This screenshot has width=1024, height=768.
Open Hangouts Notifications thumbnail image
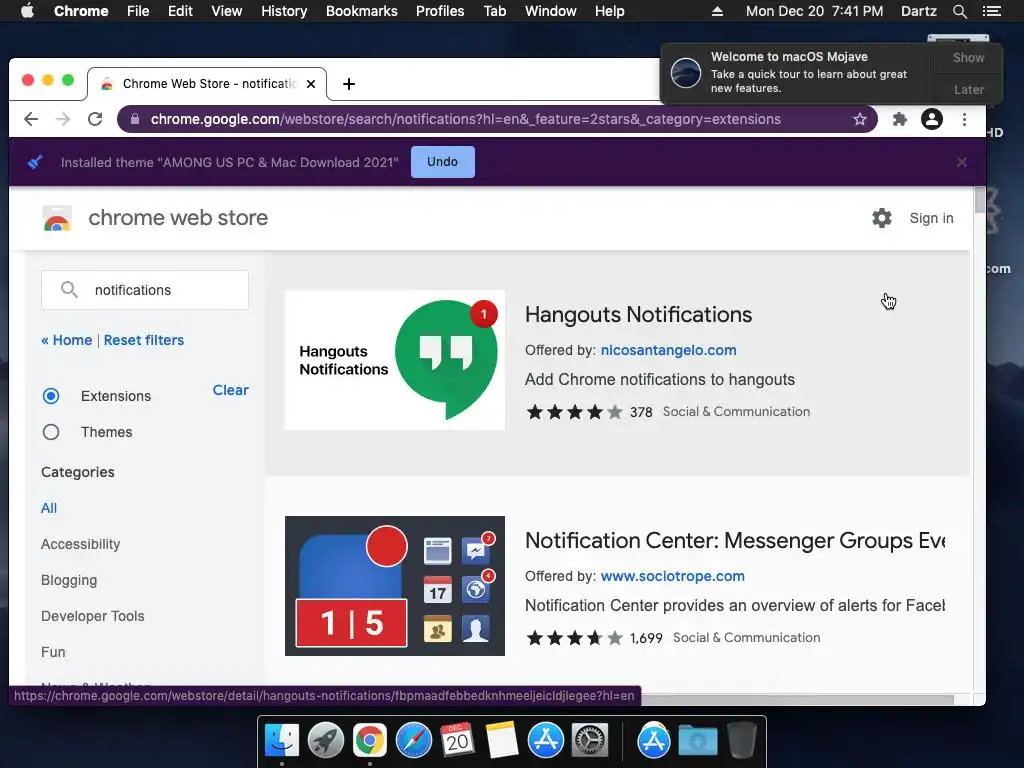tap(394, 360)
